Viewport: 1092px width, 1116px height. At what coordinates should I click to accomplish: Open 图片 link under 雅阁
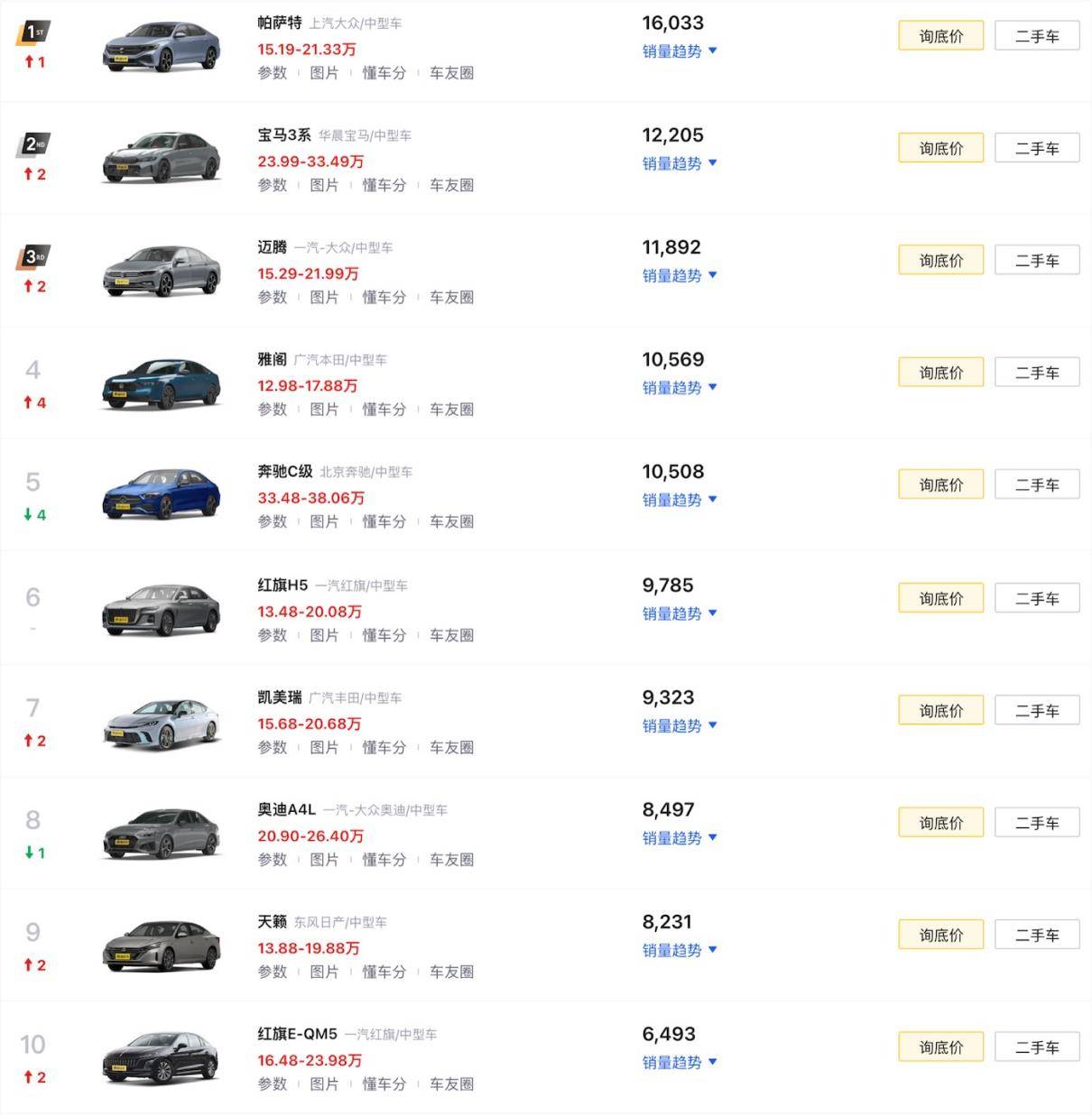(324, 410)
